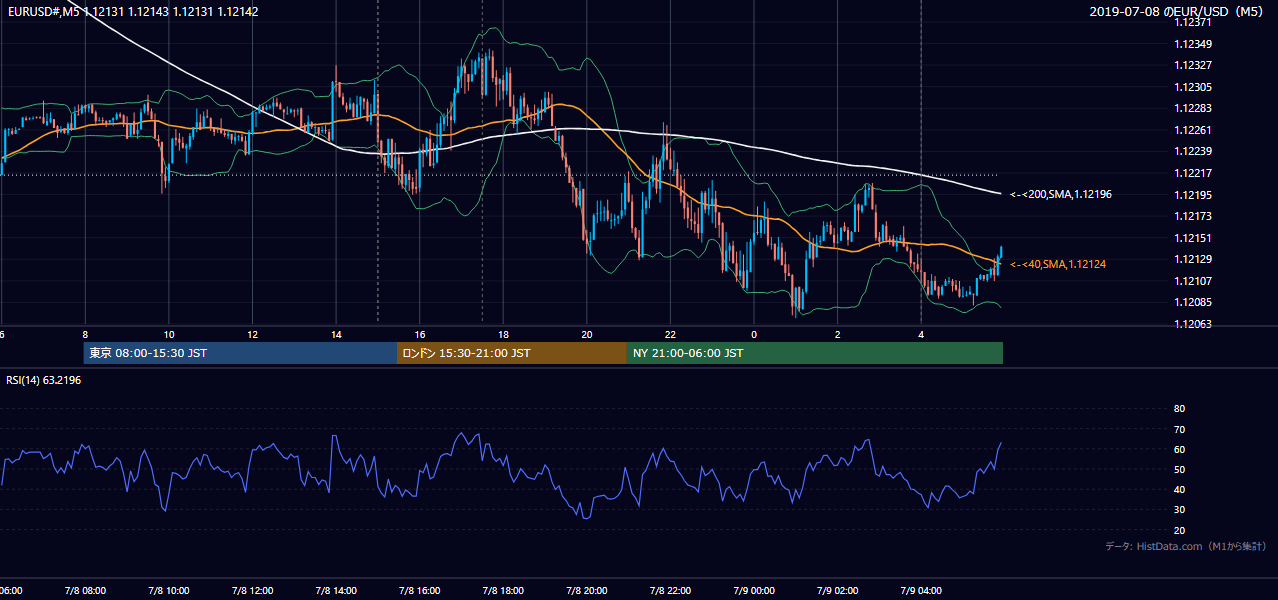Click the bottom time label 7/9 02:00
The width and height of the screenshot is (1278, 600).
[838, 591]
